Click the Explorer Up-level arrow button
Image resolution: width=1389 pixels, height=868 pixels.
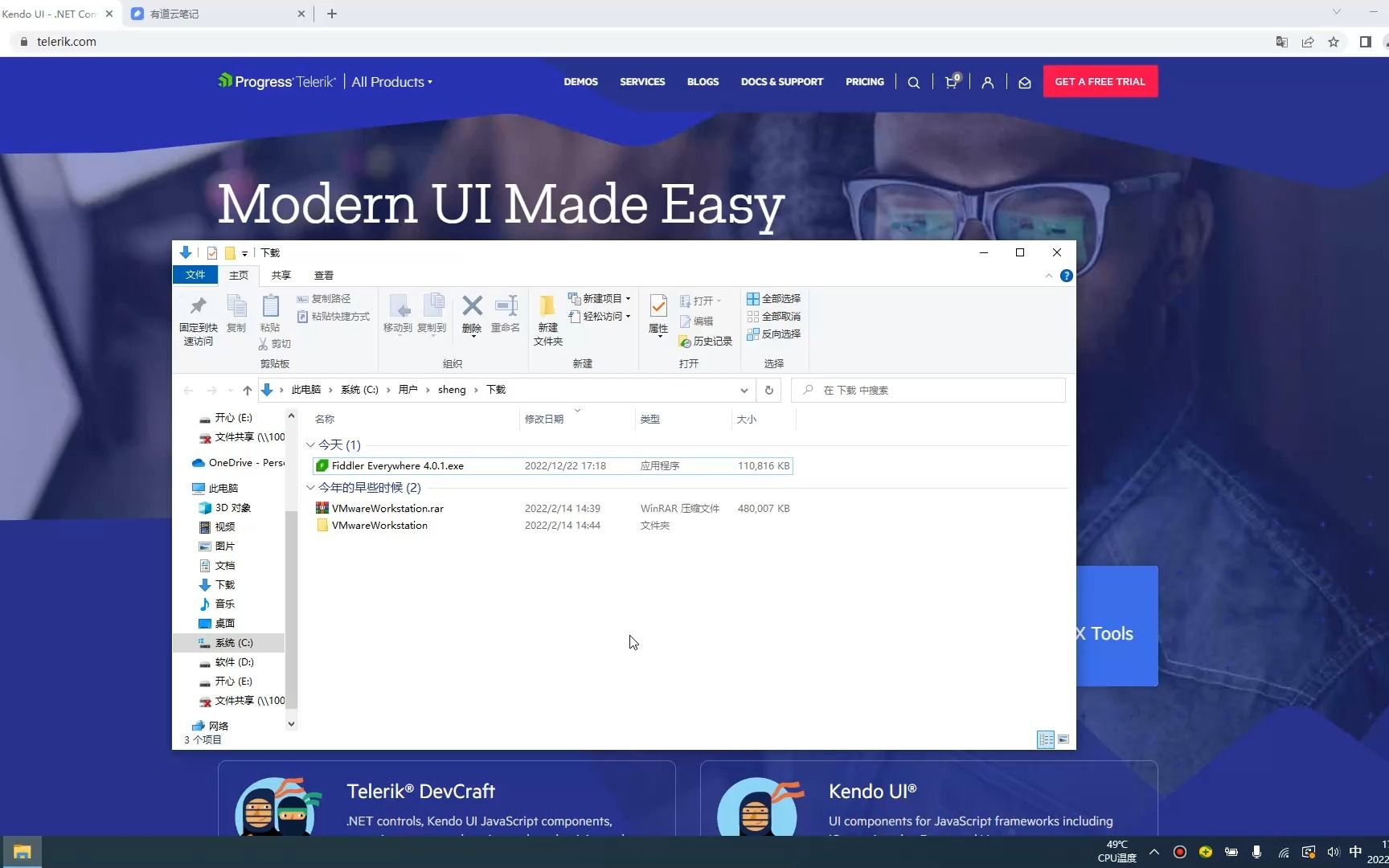click(247, 391)
